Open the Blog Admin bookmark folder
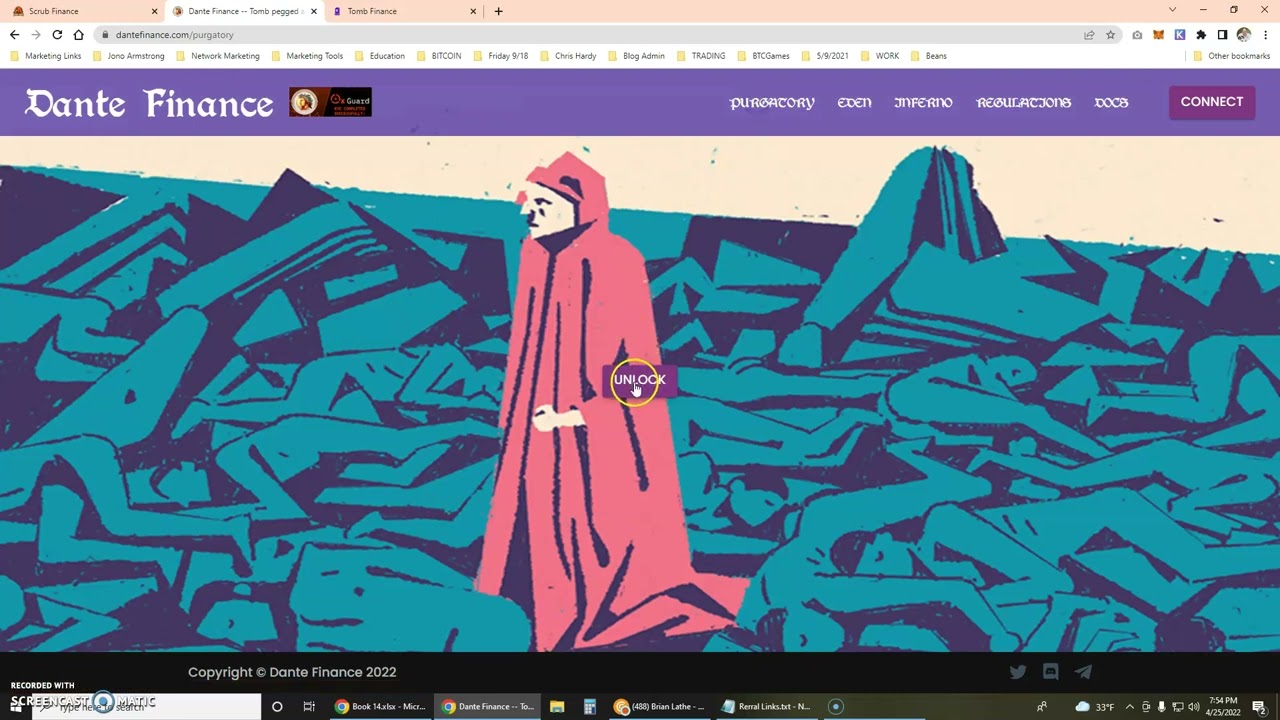Screen dimensions: 1280x720 tap(636, 56)
